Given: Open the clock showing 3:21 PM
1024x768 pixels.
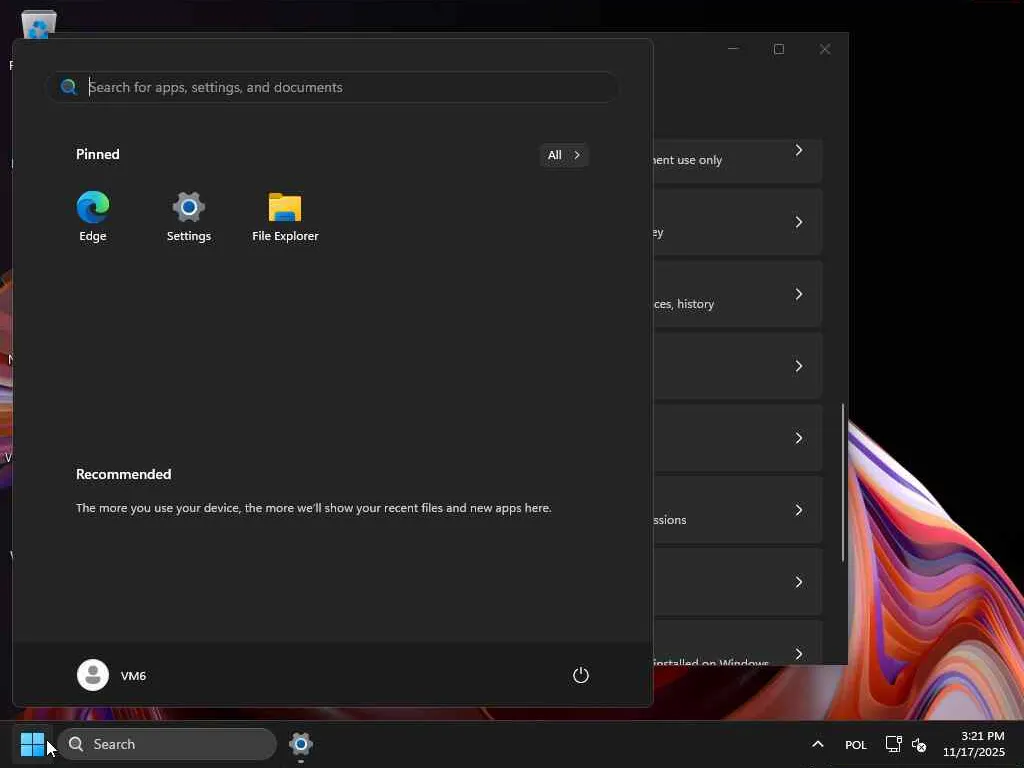Looking at the screenshot, I should pos(973,744).
